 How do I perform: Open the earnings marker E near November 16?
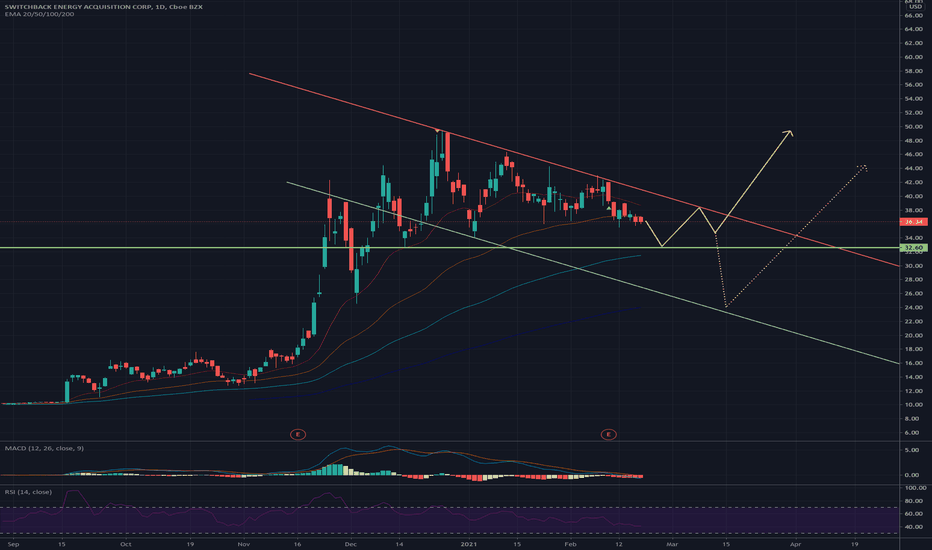pyautogui.click(x=298, y=435)
